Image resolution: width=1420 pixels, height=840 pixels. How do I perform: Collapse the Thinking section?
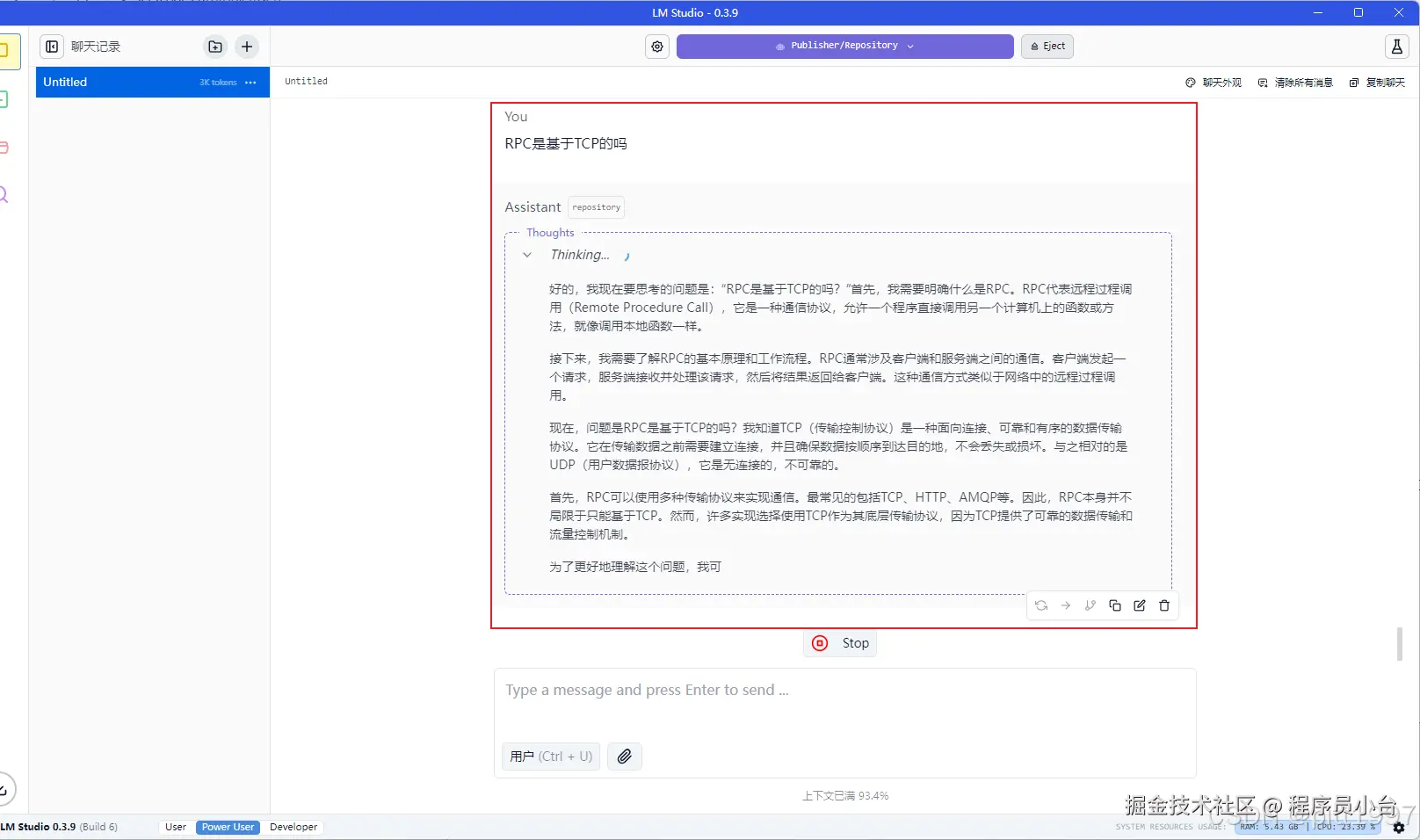(x=526, y=255)
